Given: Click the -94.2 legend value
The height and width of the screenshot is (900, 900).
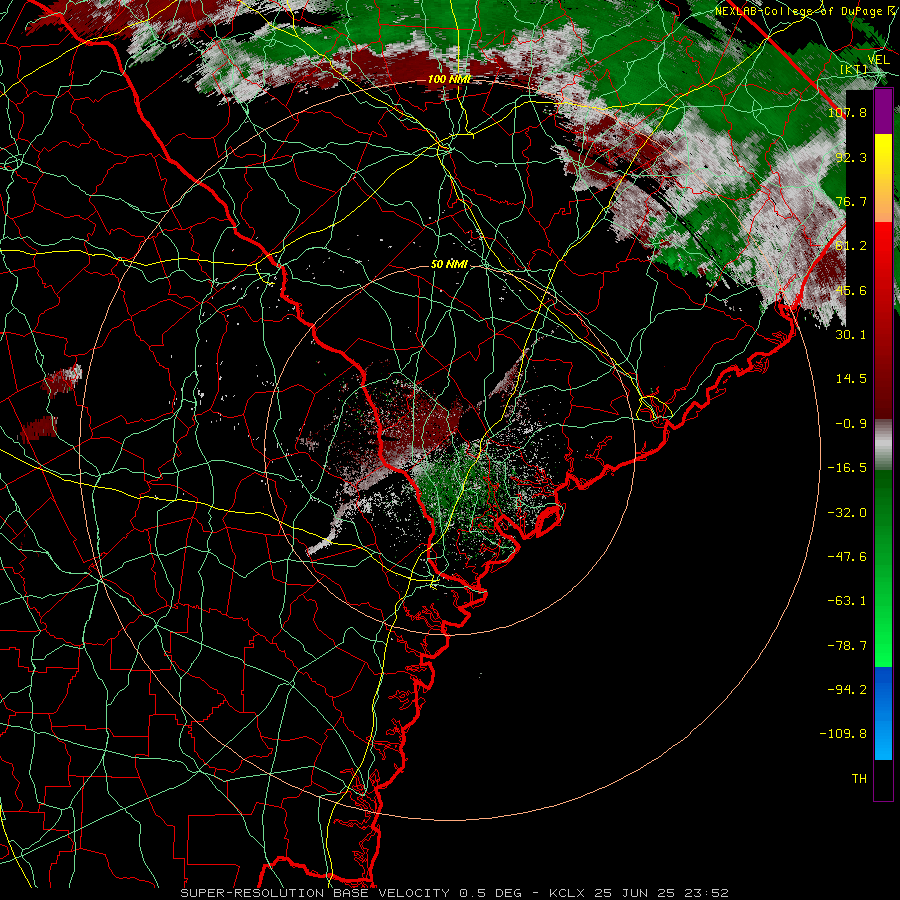Looking at the screenshot, I should [847, 690].
